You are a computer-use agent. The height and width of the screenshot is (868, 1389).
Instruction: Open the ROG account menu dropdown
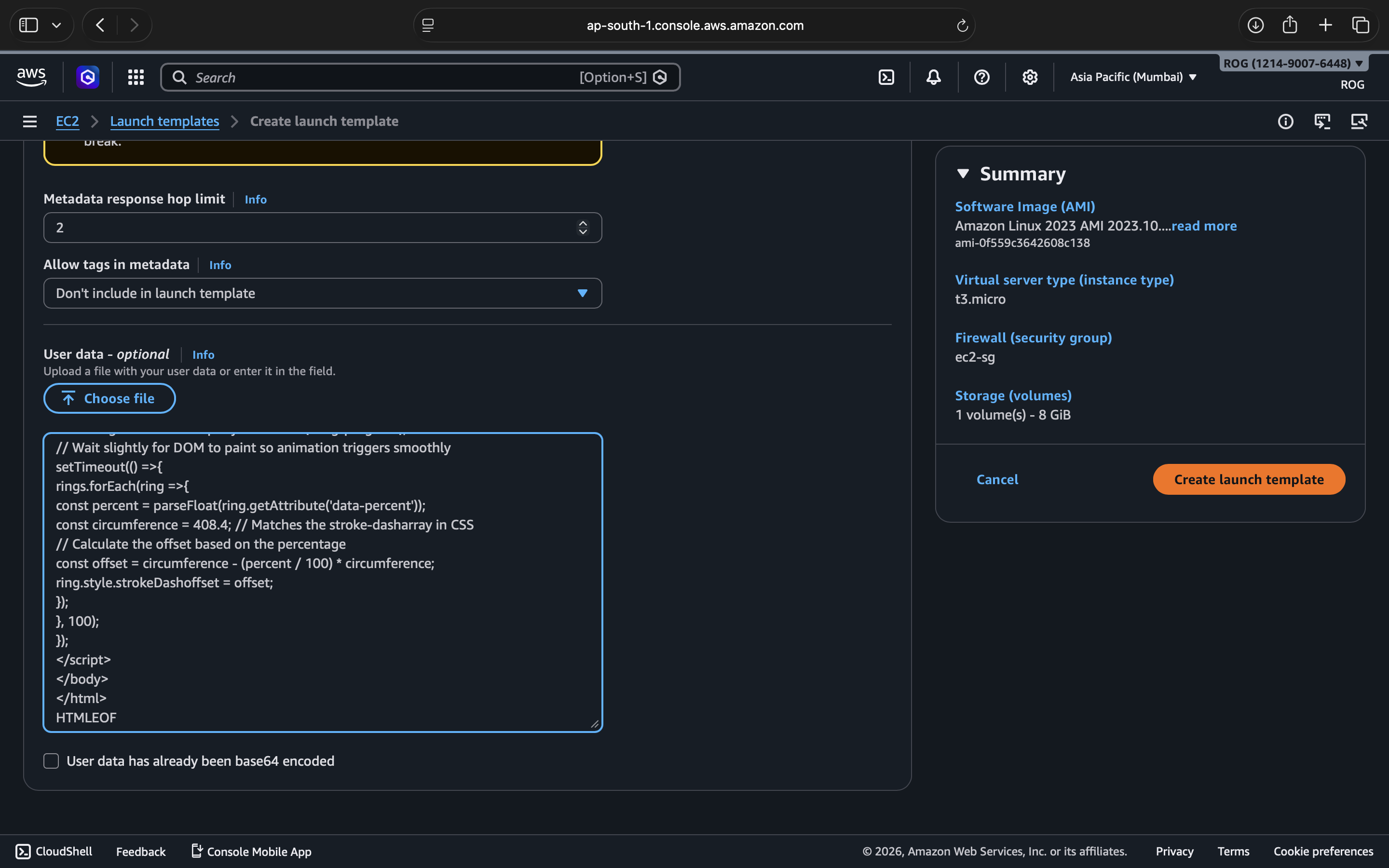[x=1293, y=63]
